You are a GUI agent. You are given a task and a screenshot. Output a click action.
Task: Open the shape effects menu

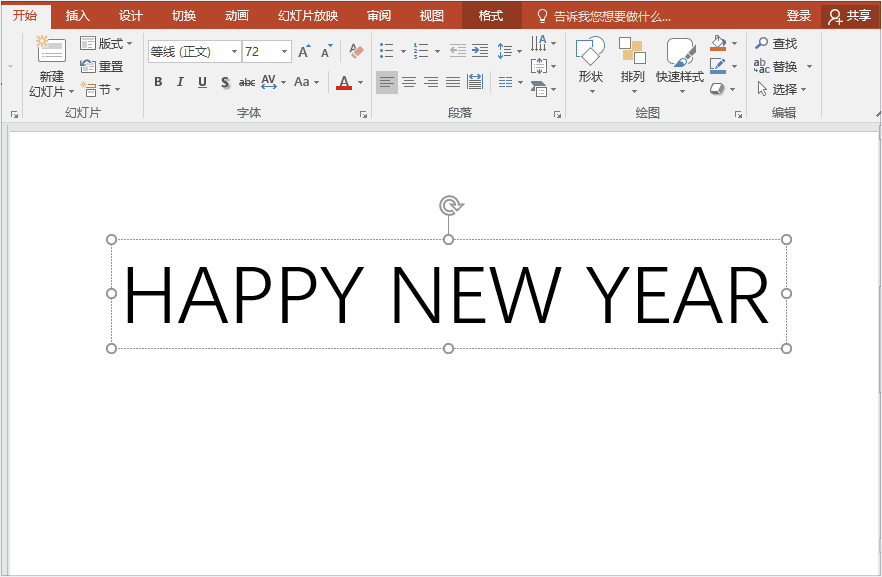click(723, 89)
